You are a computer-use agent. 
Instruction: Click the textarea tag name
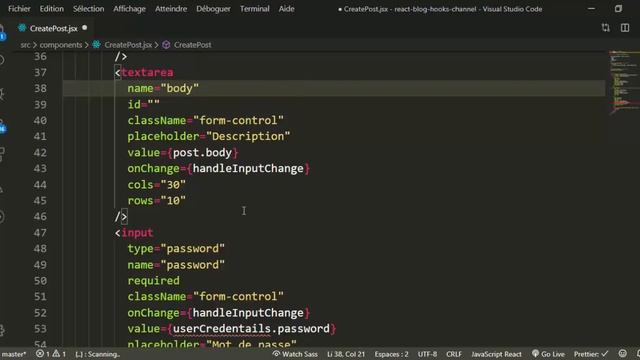[147, 72]
